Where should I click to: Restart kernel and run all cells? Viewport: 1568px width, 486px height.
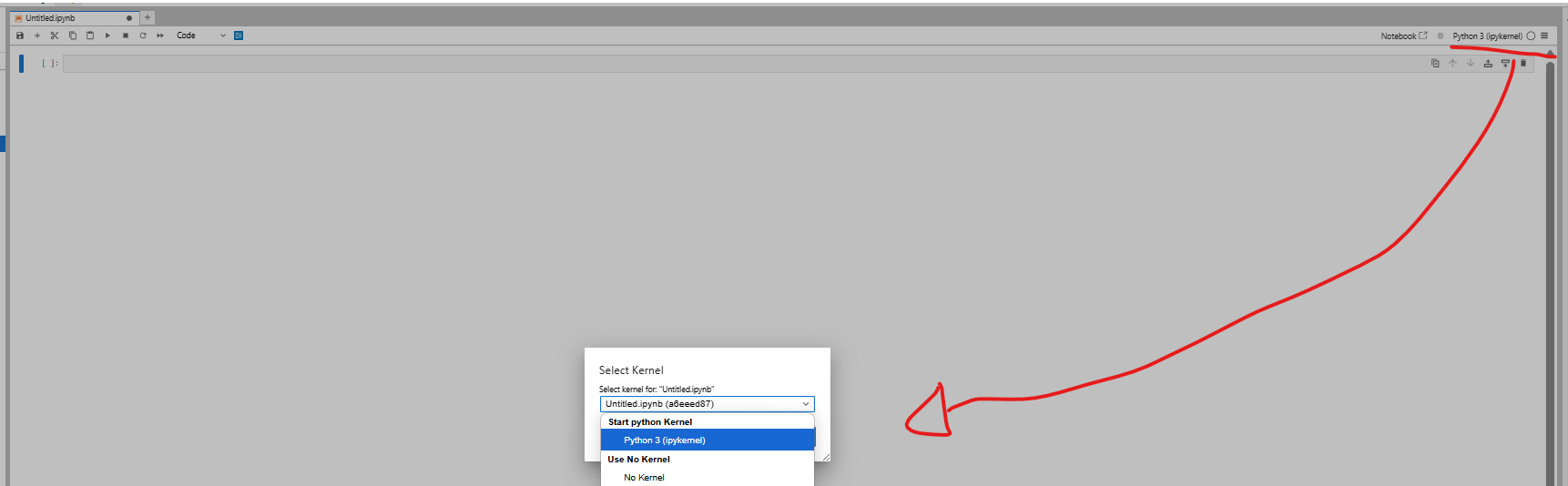(160, 35)
